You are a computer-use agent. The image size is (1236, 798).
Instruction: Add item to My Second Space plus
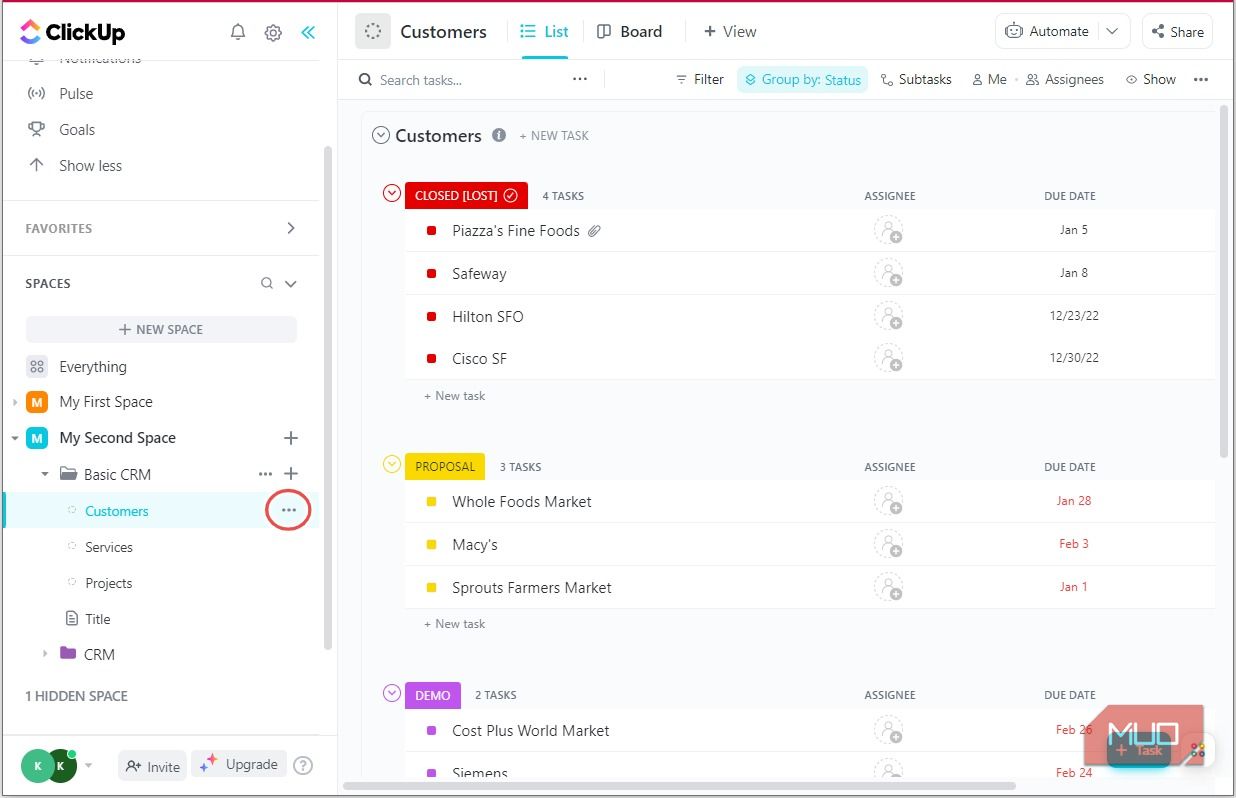pos(291,438)
